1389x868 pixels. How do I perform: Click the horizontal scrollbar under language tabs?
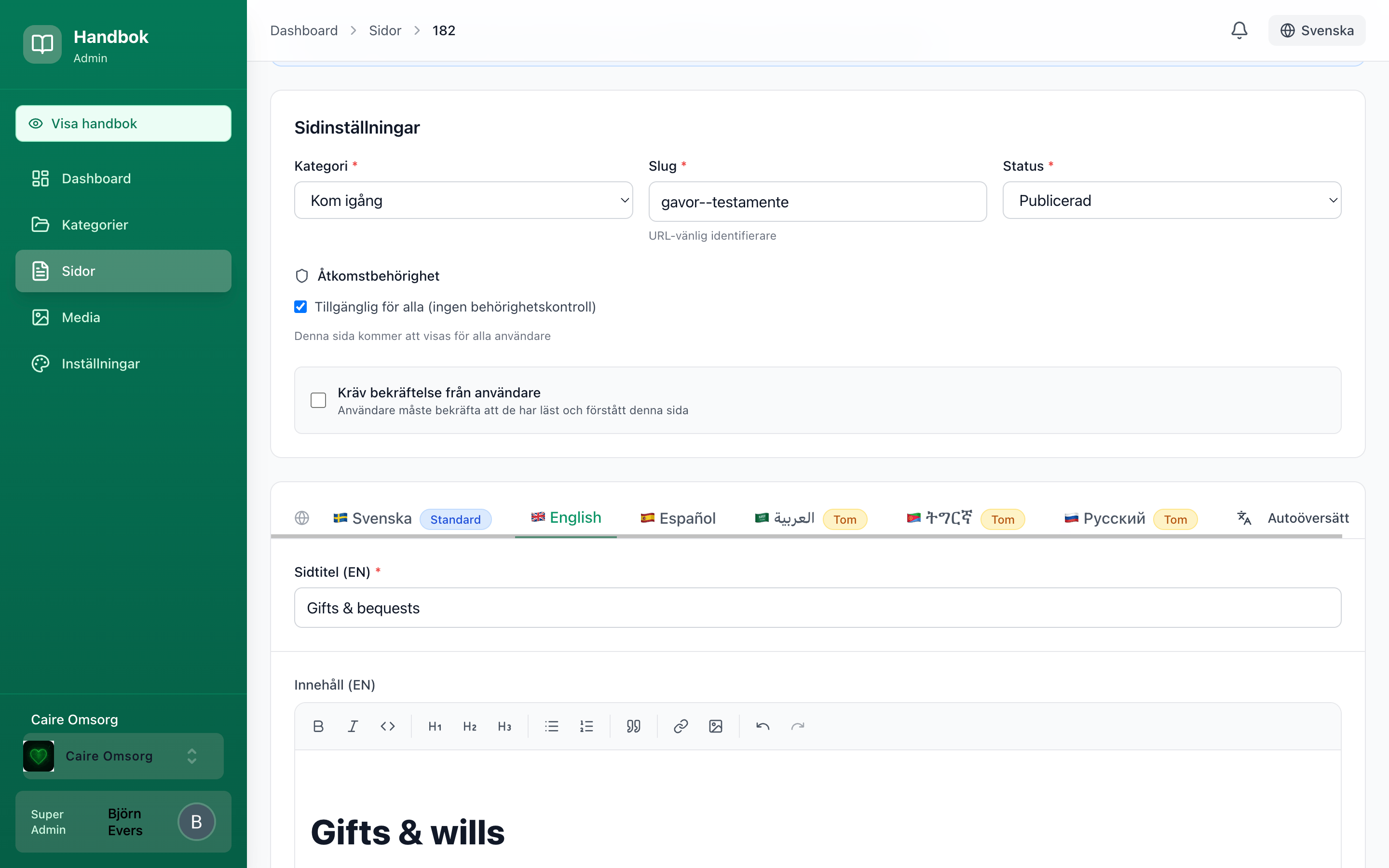(803, 536)
